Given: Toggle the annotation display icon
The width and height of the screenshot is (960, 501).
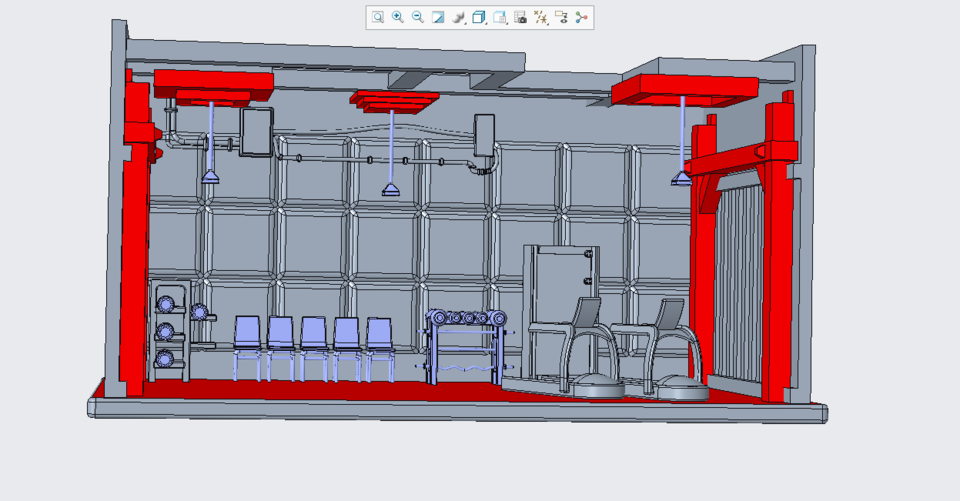Looking at the screenshot, I should coord(561,17).
